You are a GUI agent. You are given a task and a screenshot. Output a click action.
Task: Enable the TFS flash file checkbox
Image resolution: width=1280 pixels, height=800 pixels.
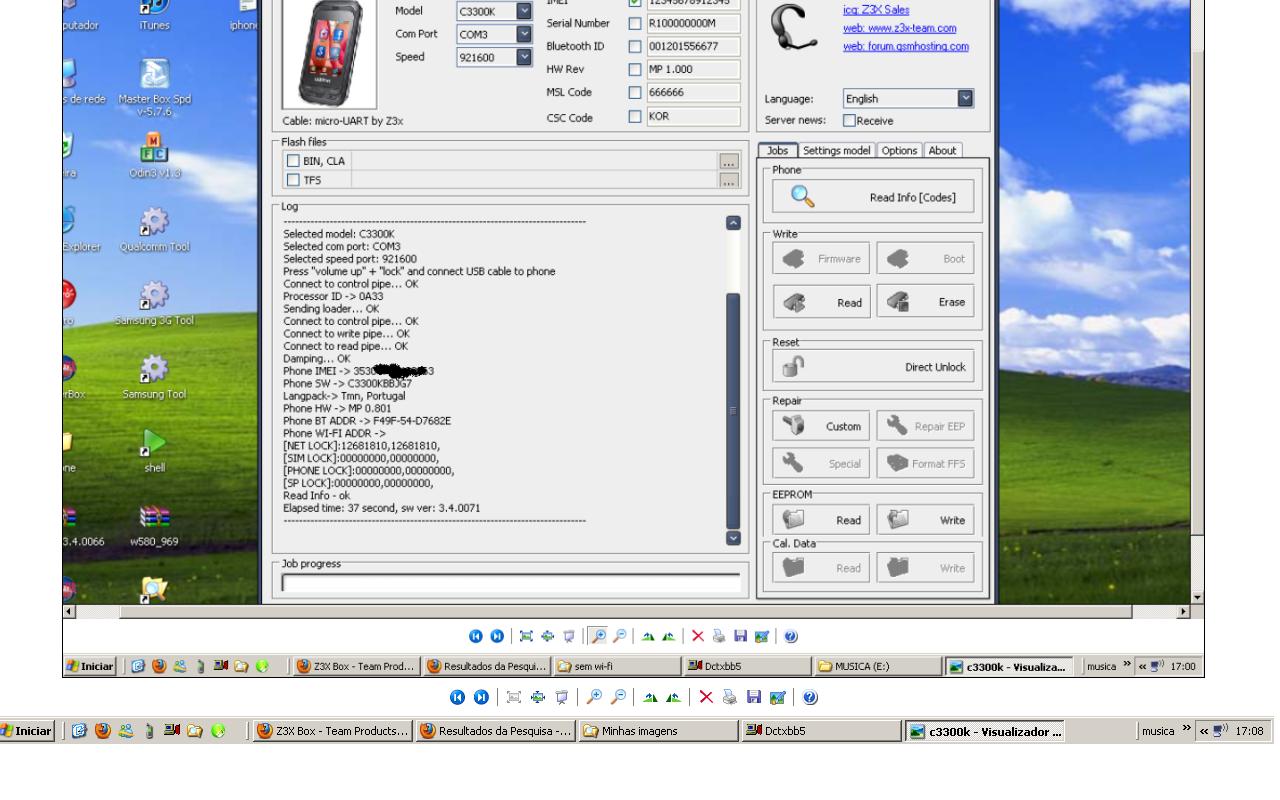point(294,180)
